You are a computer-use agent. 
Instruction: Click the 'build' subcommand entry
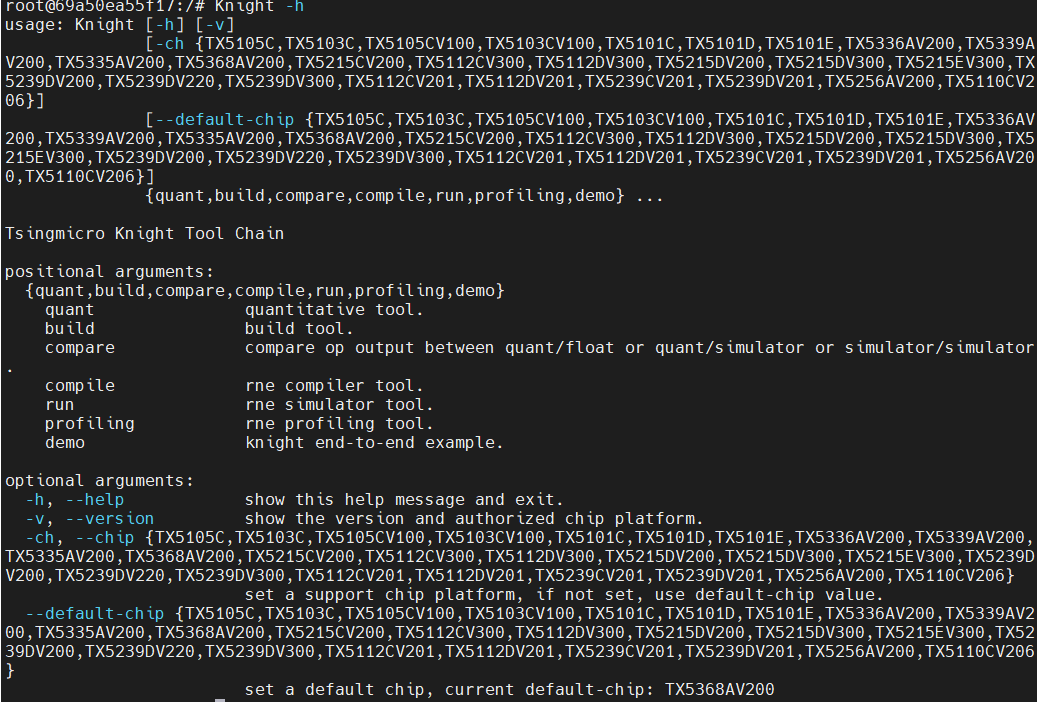click(x=69, y=329)
